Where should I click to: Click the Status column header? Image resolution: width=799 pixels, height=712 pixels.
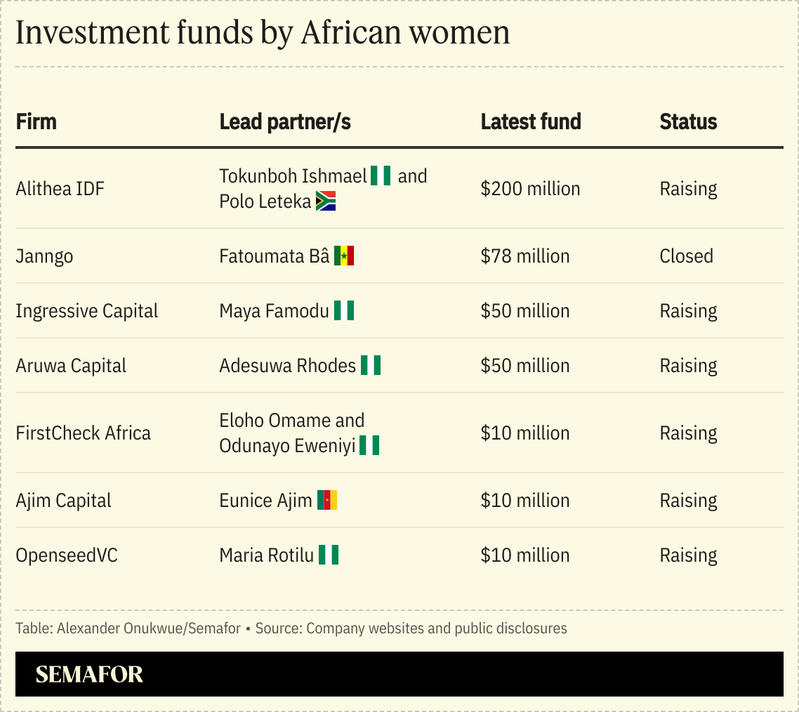[x=688, y=122]
